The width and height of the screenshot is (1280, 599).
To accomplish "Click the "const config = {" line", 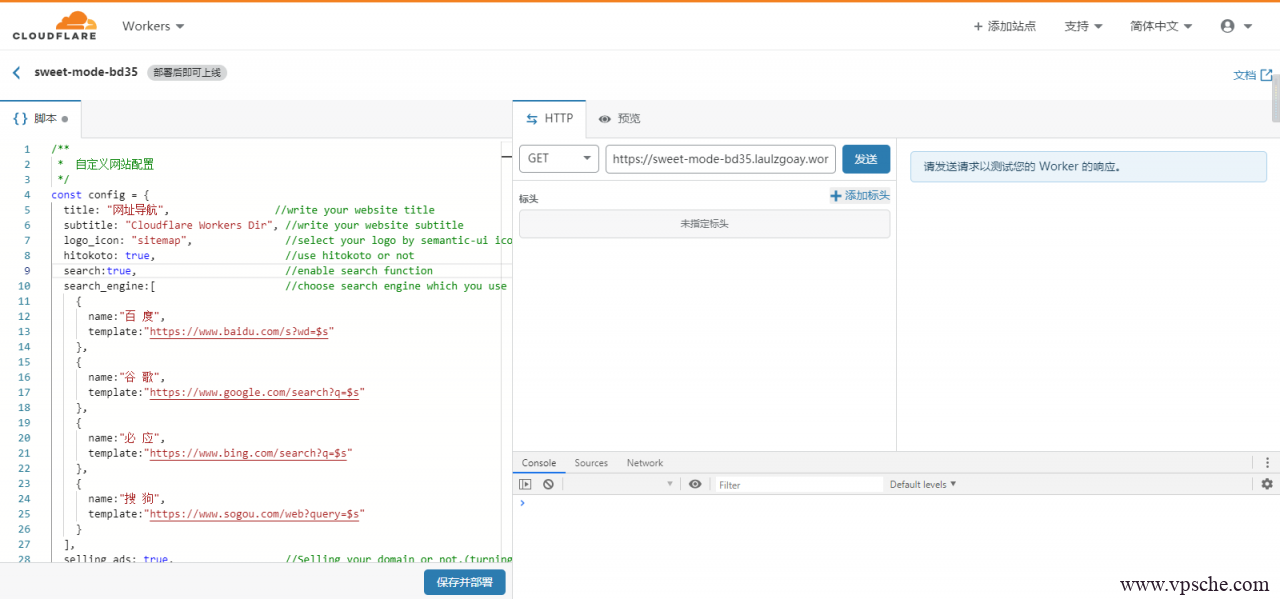I will [x=100, y=194].
